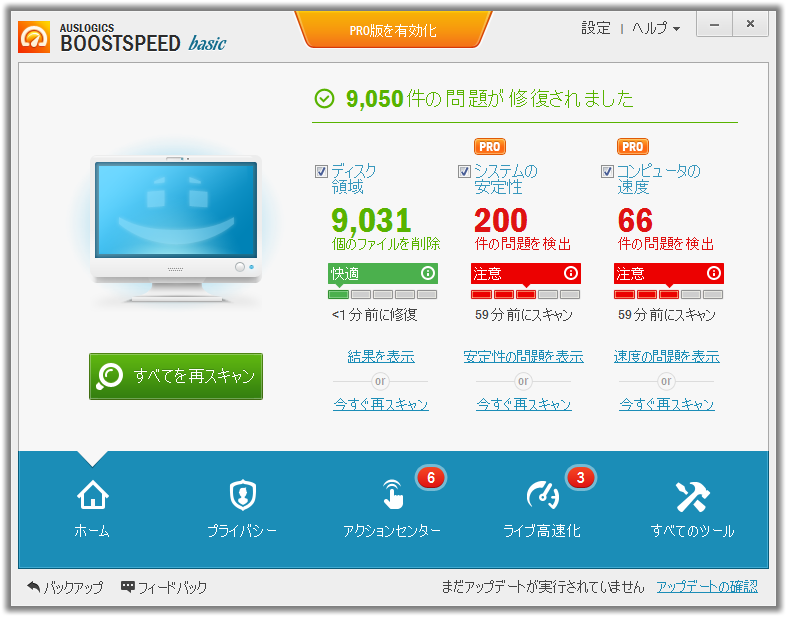The height and width of the screenshot is (617, 787).
Task: Click the Auslogics BoostSpeed logo icon
Action: tap(34, 37)
